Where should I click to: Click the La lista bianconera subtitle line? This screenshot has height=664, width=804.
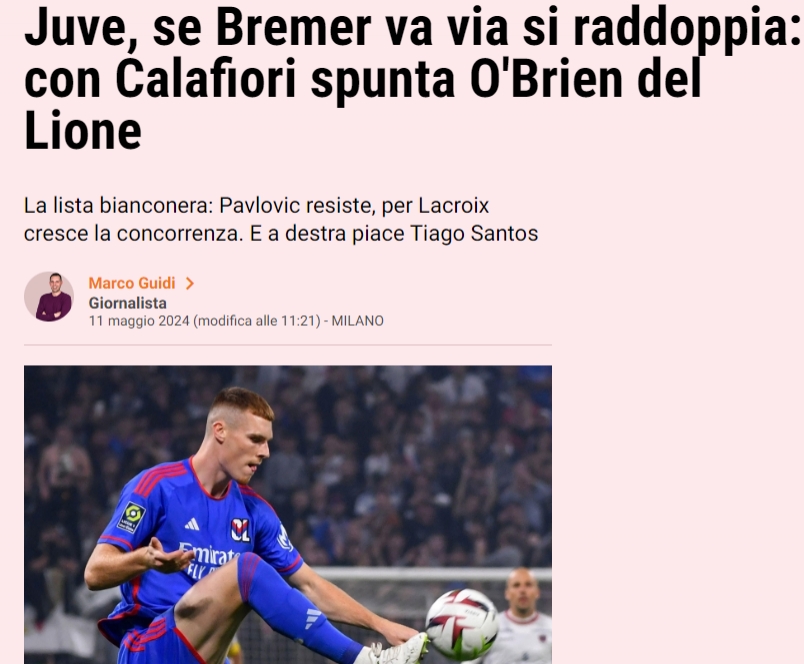(x=256, y=206)
